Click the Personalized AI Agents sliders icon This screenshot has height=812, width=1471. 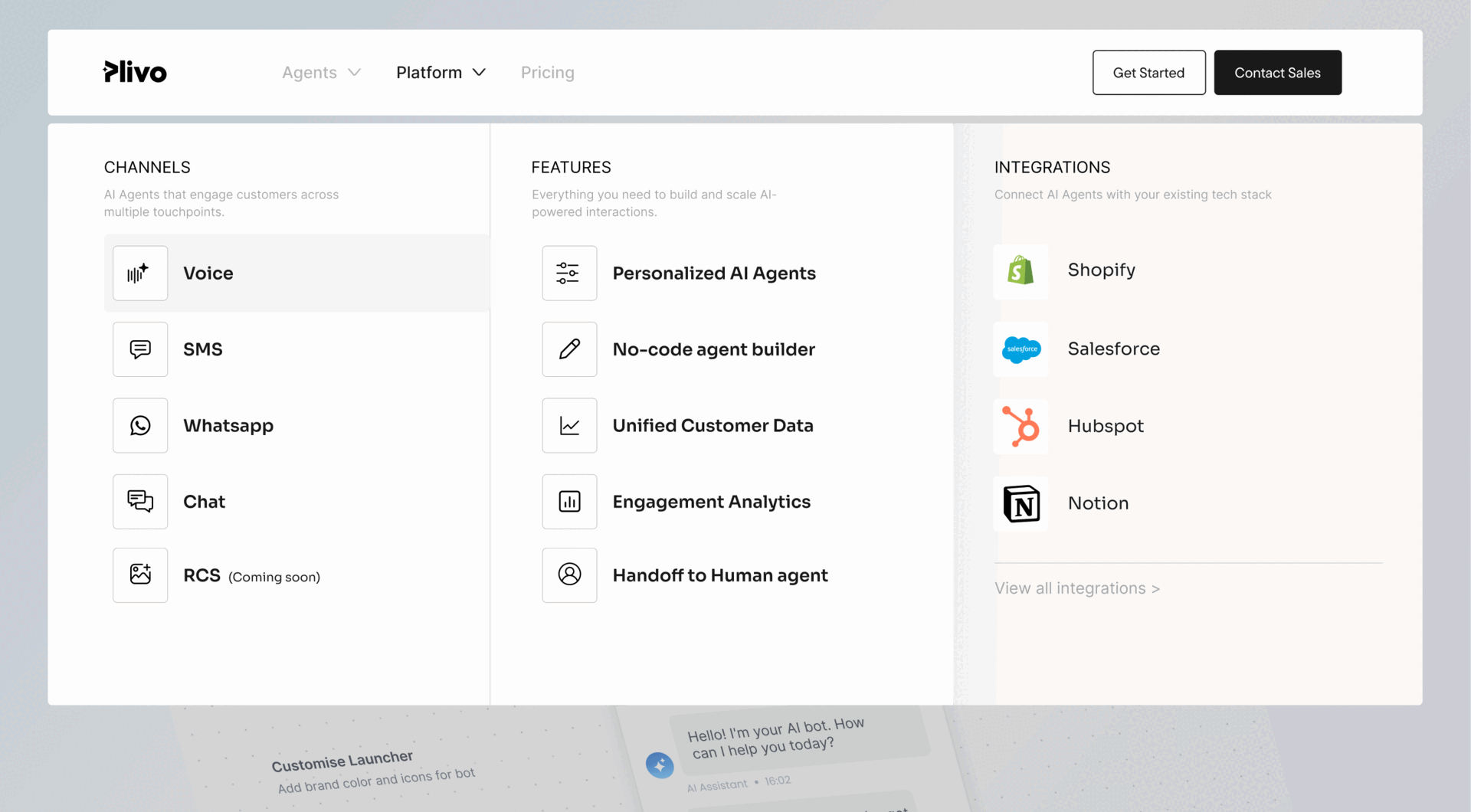click(568, 273)
